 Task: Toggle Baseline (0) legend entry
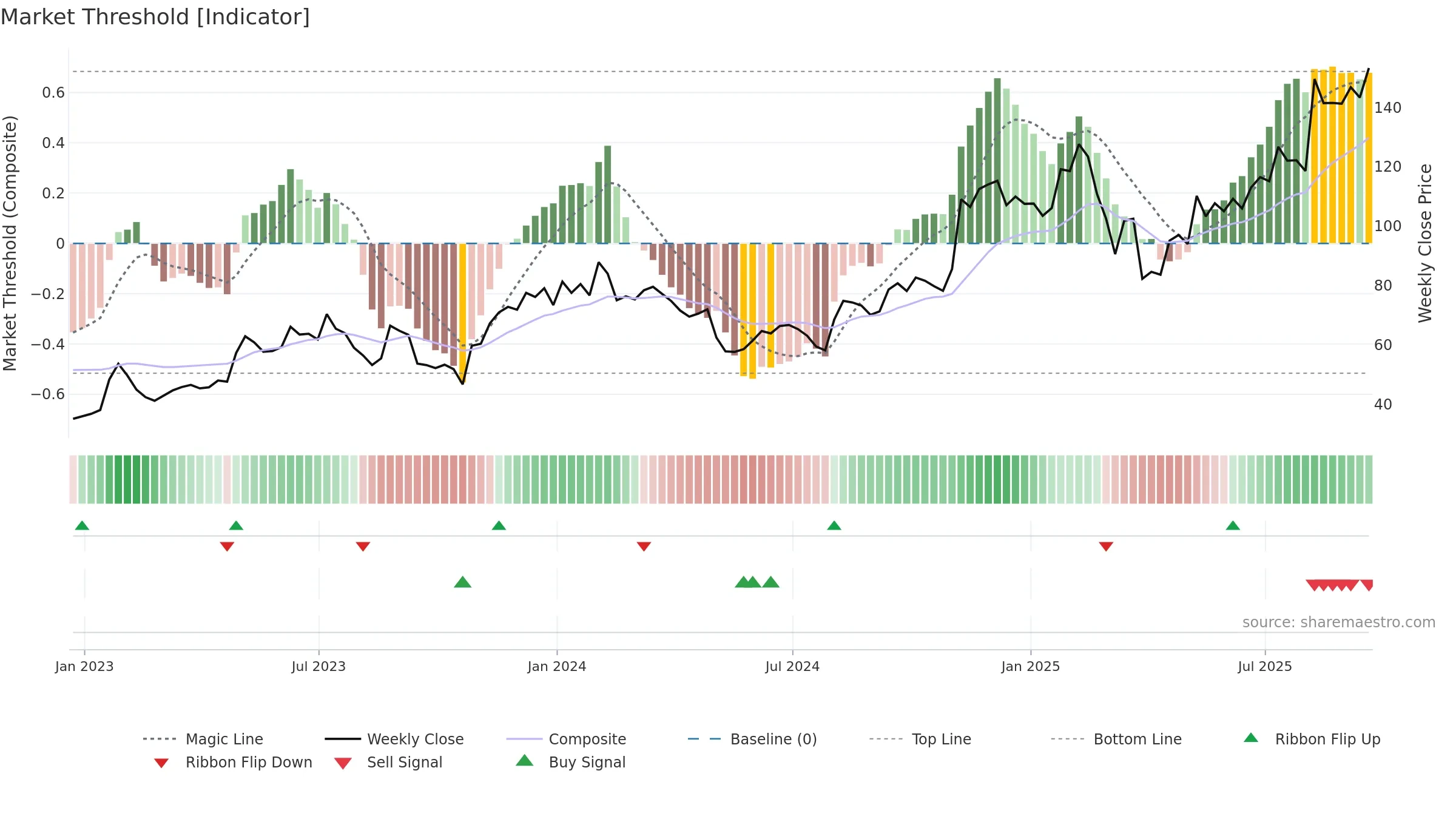pos(752,739)
